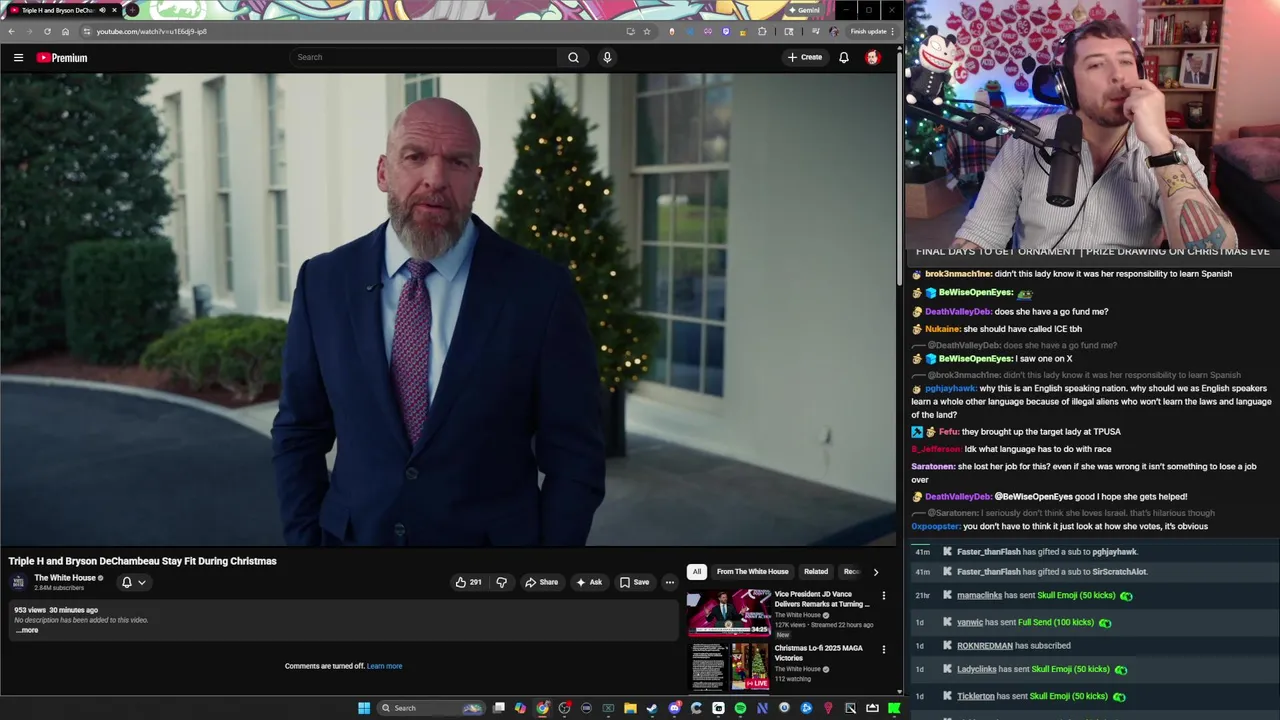This screenshot has height=720, width=1280.
Task: Open more actions ellipsis beside Save
Action: pyautogui.click(x=670, y=582)
